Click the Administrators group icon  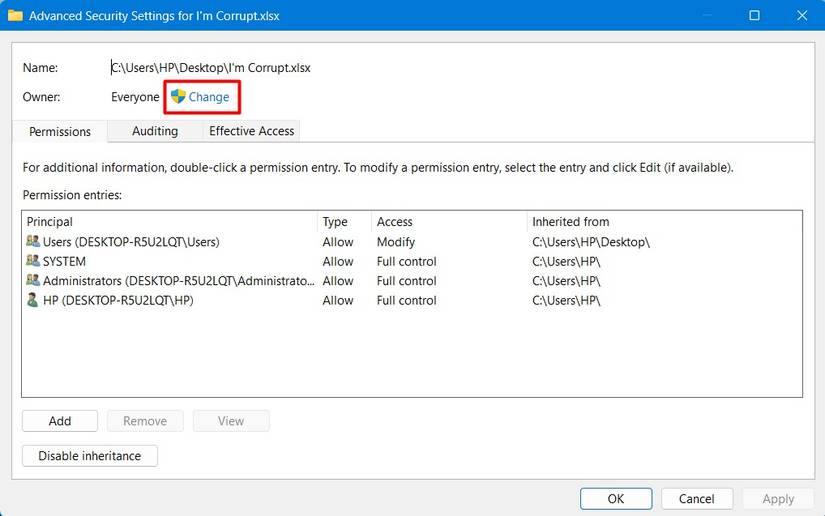(33, 281)
